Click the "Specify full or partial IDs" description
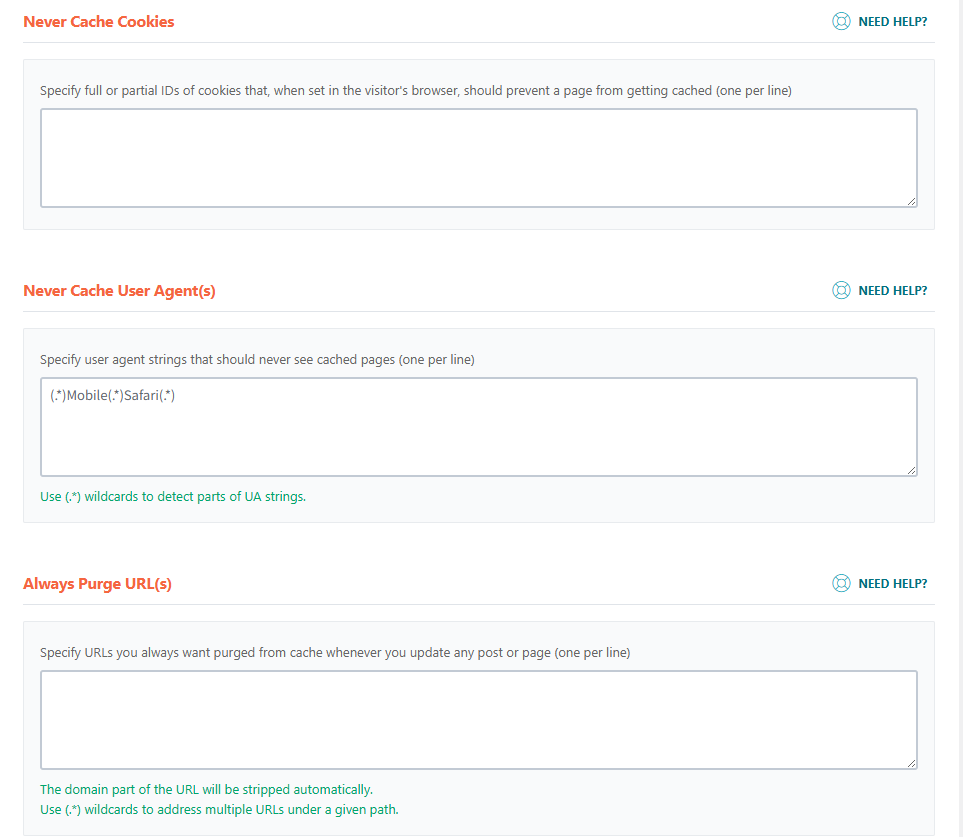This screenshot has width=963, height=837. point(415,90)
